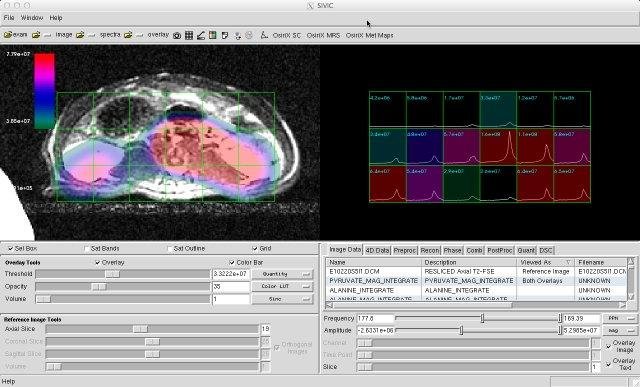
Task: Open the Help menu
Action: (x=56, y=18)
